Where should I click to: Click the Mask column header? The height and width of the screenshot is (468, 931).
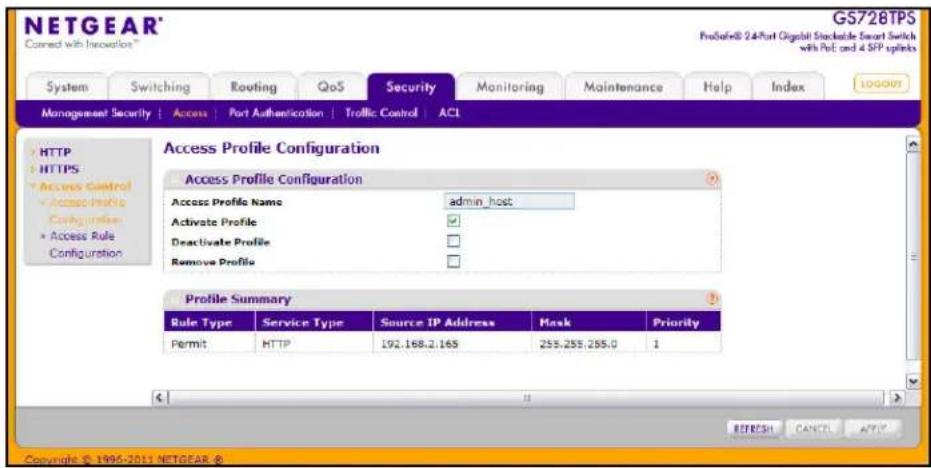click(588, 322)
